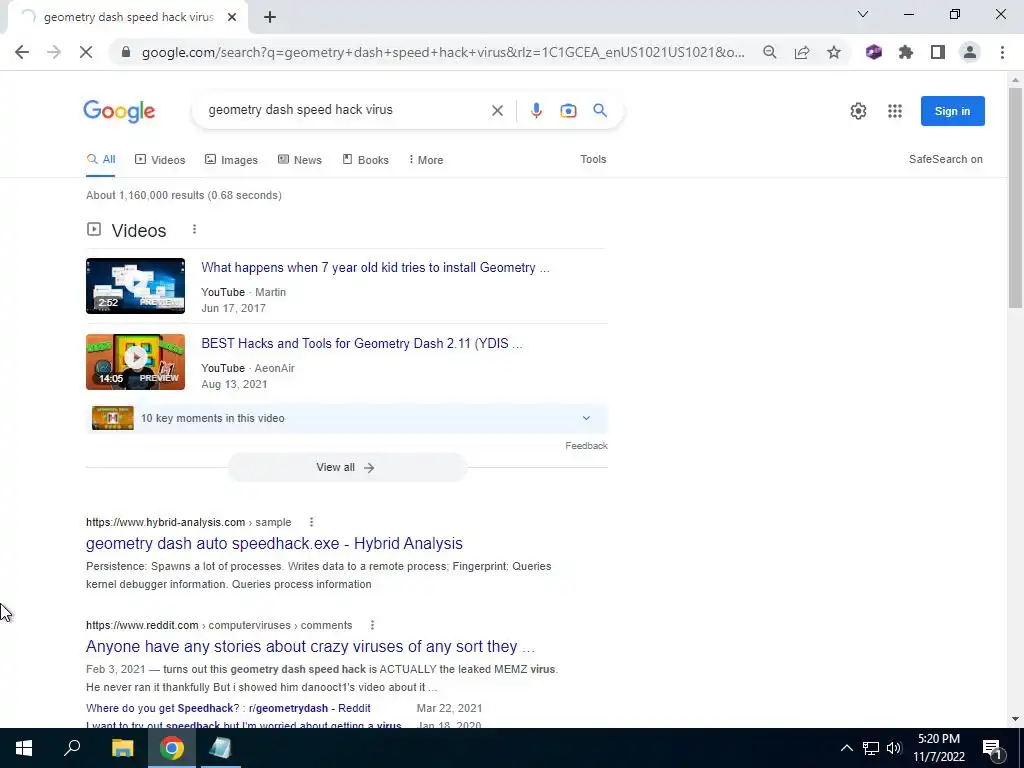
Task: Select the All results tab
Action: pyautogui.click(x=101, y=159)
